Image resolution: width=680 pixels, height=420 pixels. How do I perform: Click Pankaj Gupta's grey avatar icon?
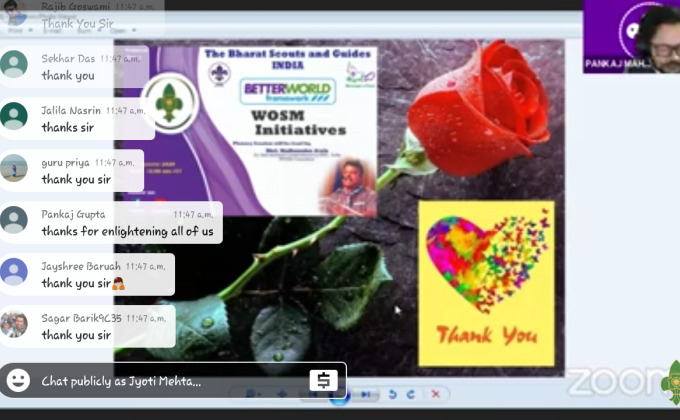tap(14, 220)
